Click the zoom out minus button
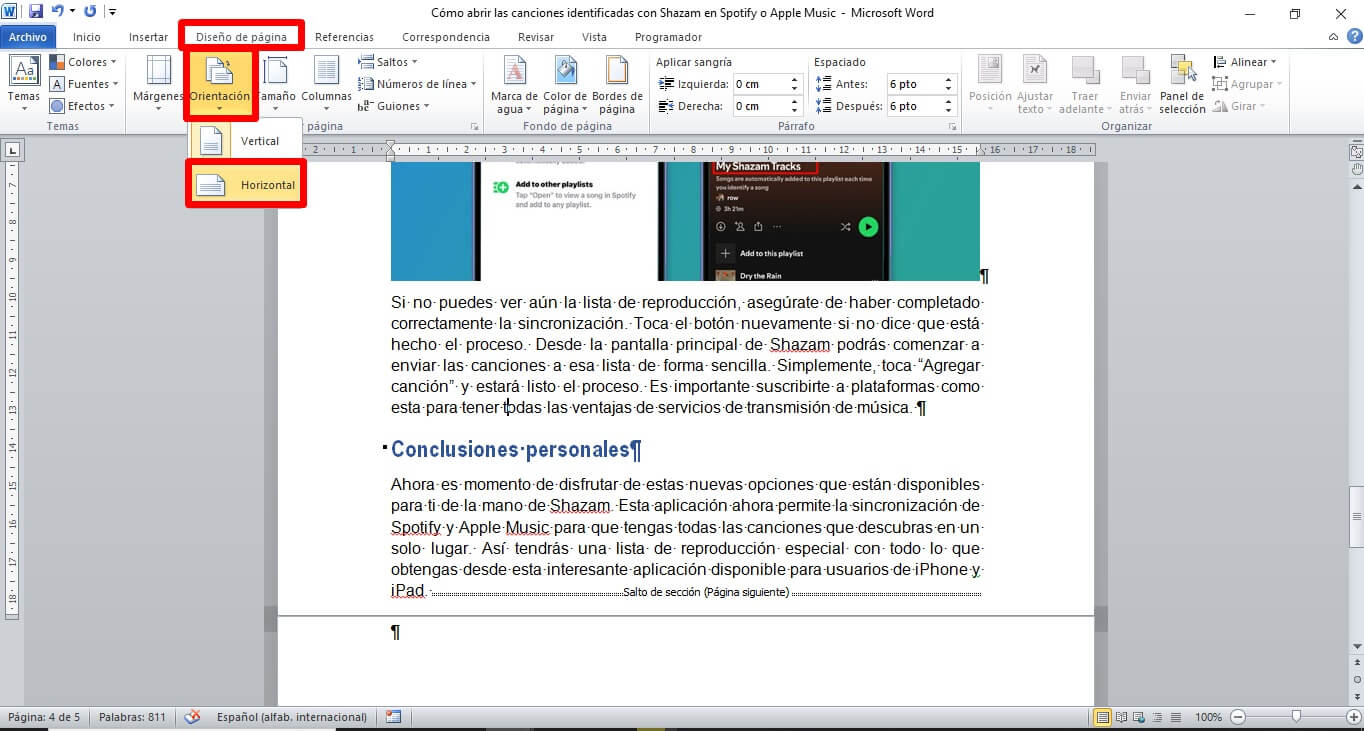Viewport: 1364px width, 731px height. pos(1238,717)
